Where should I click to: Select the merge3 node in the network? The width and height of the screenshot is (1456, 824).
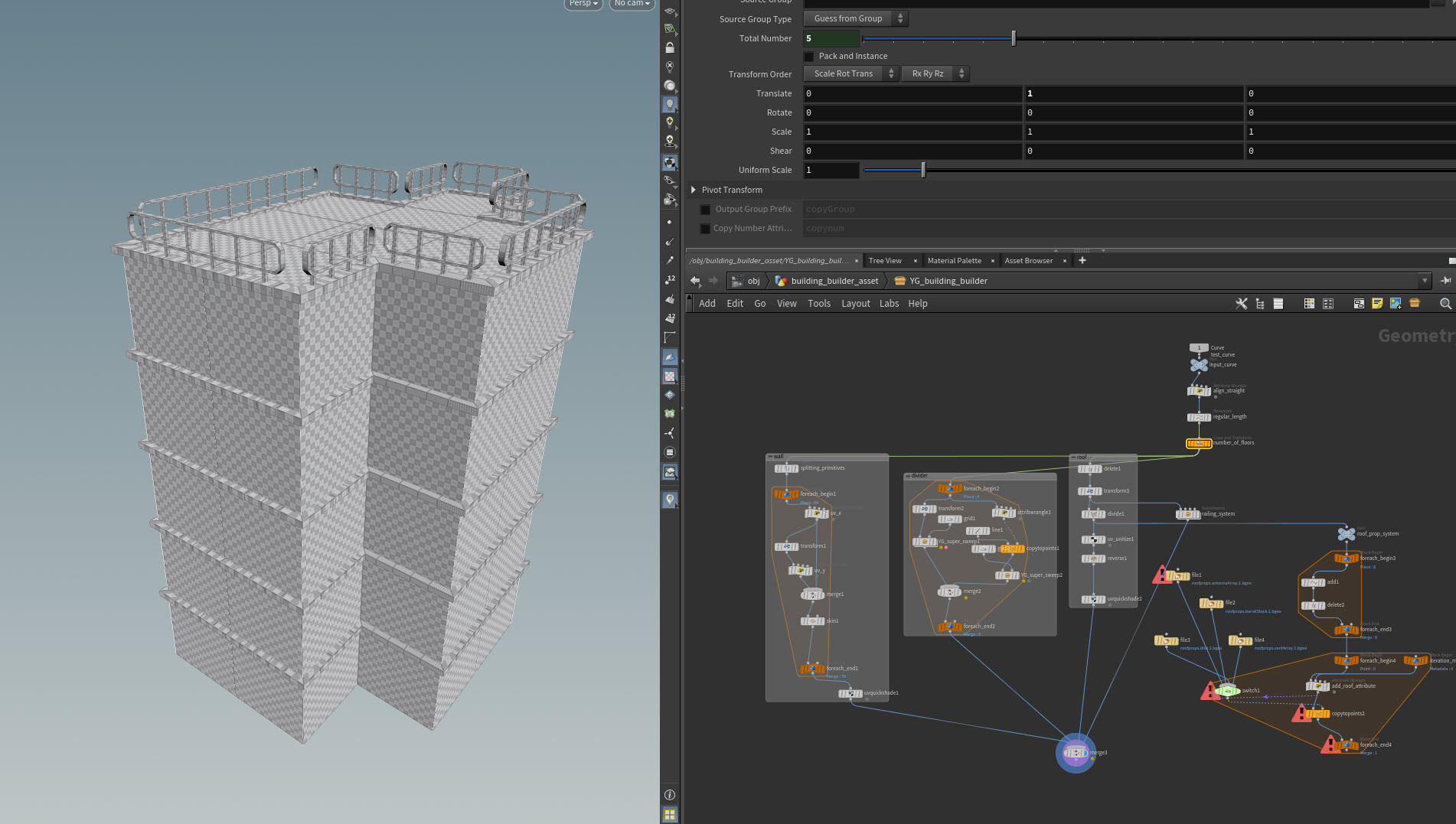[x=1076, y=753]
